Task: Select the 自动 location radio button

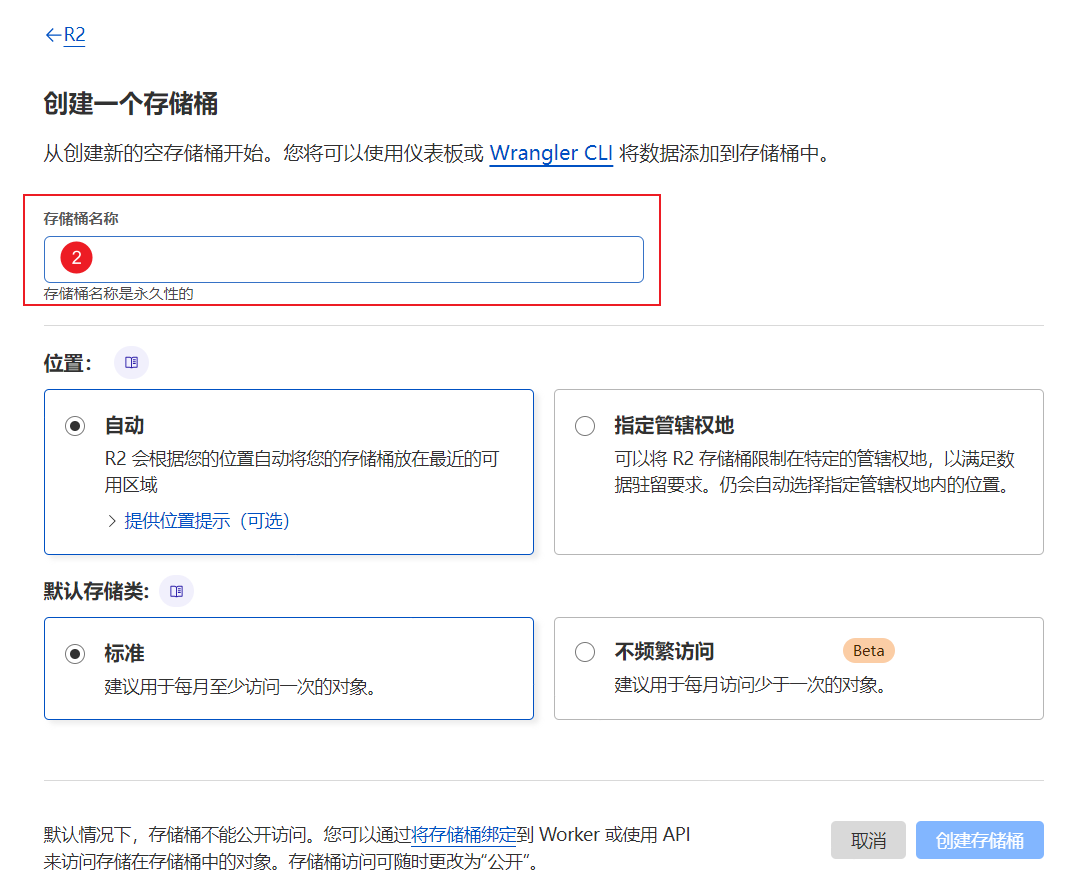Action: [75, 426]
